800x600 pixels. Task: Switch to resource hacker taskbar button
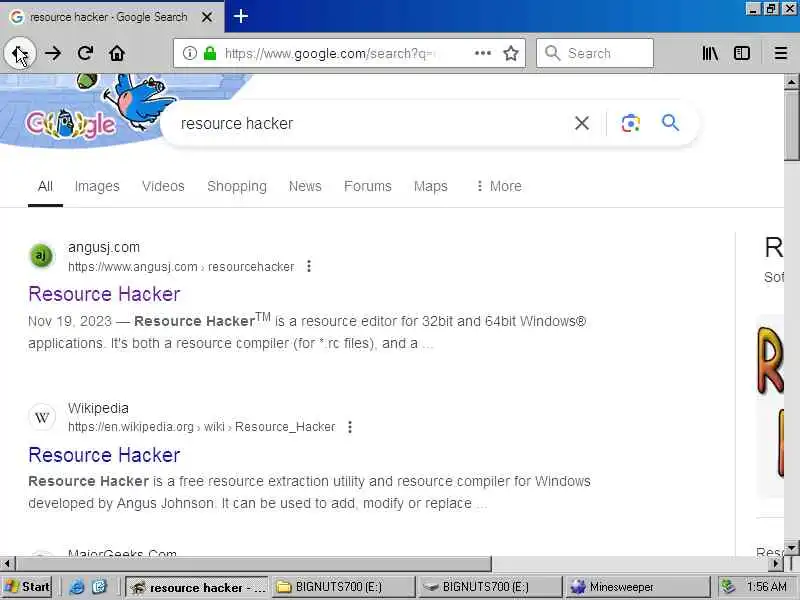tap(197, 587)
